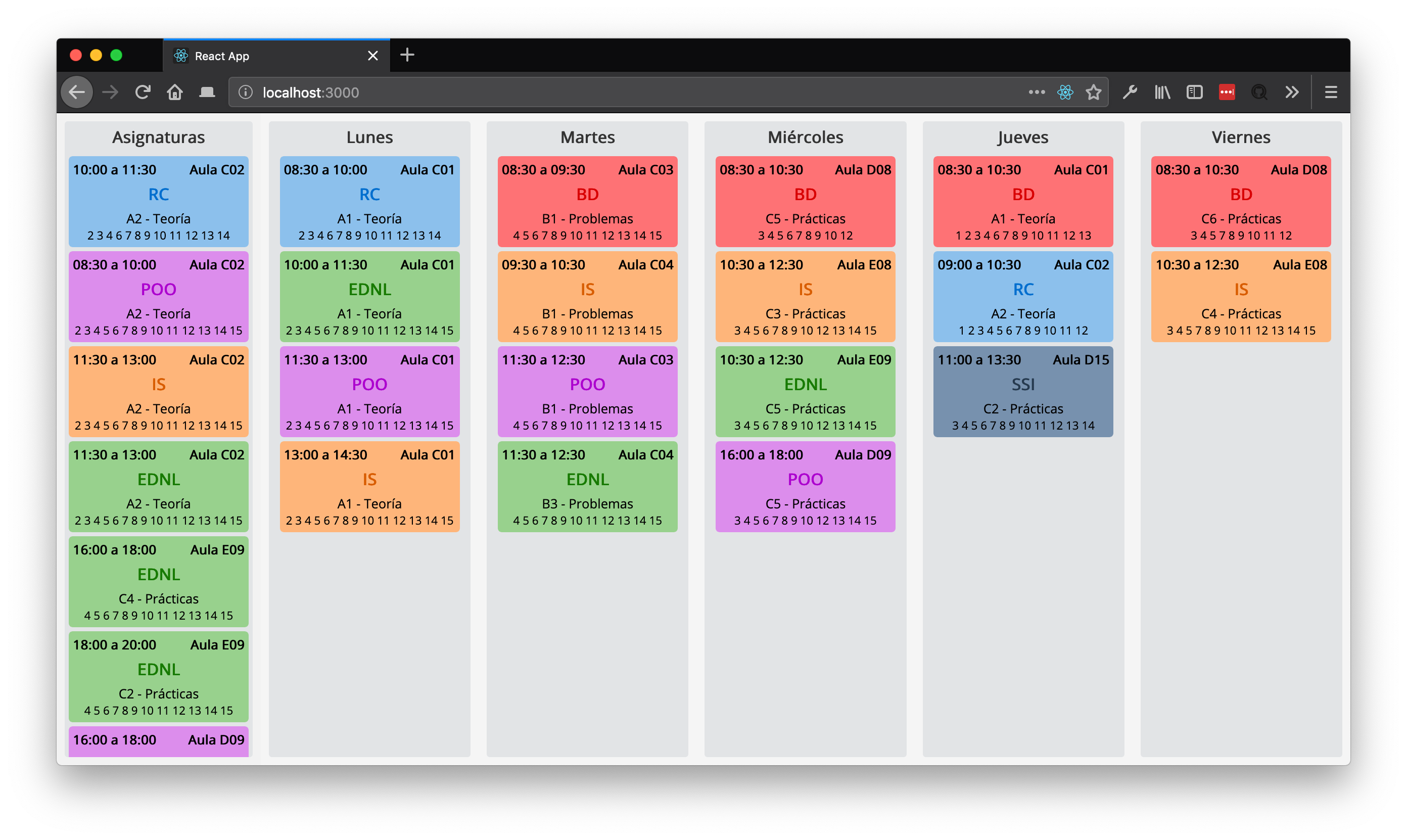This screenshot has height=840, width=1407.
Task: Open a new browser tab
Action: coord(407,55)
